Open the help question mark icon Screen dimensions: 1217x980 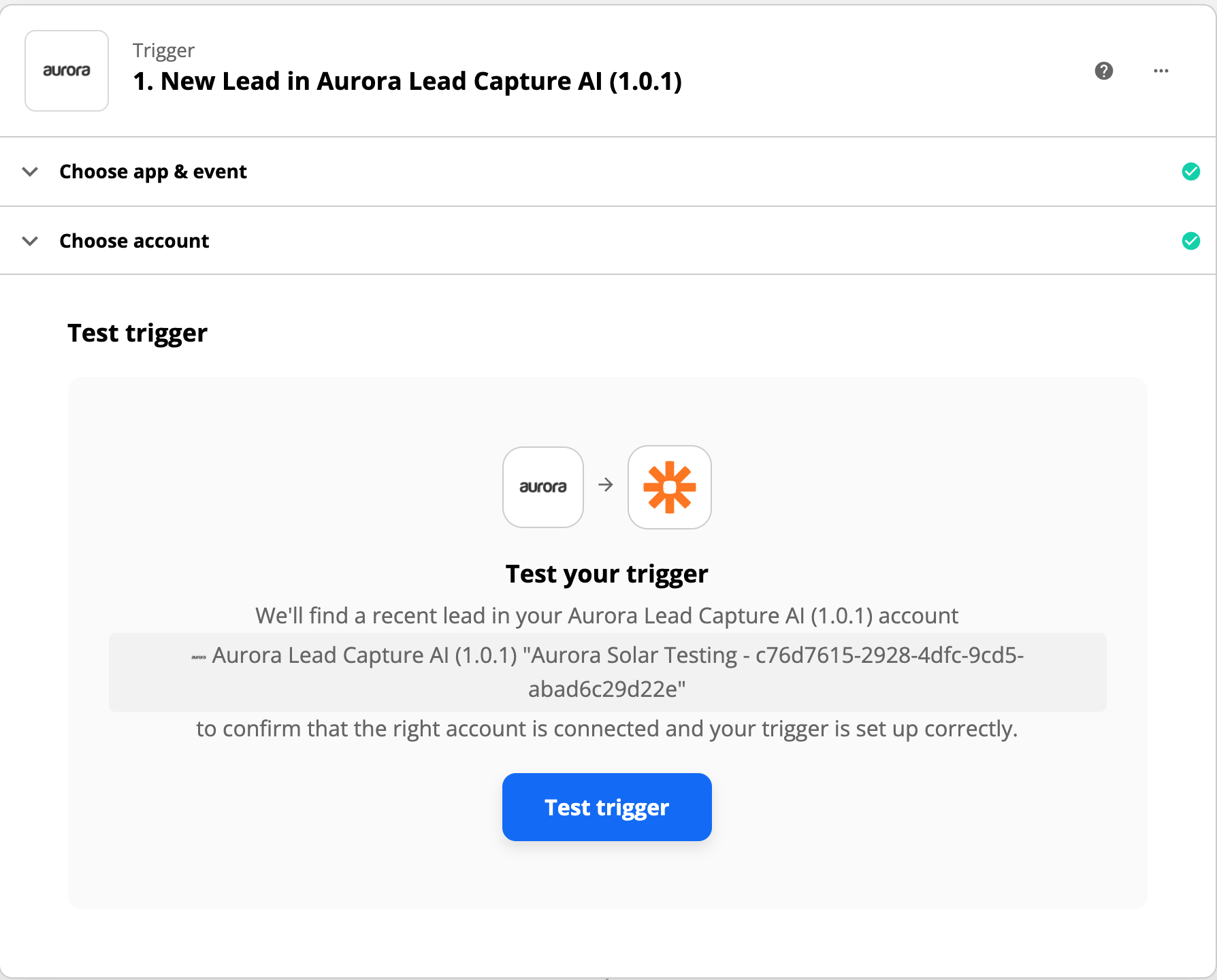click(x=1104, y=71)
